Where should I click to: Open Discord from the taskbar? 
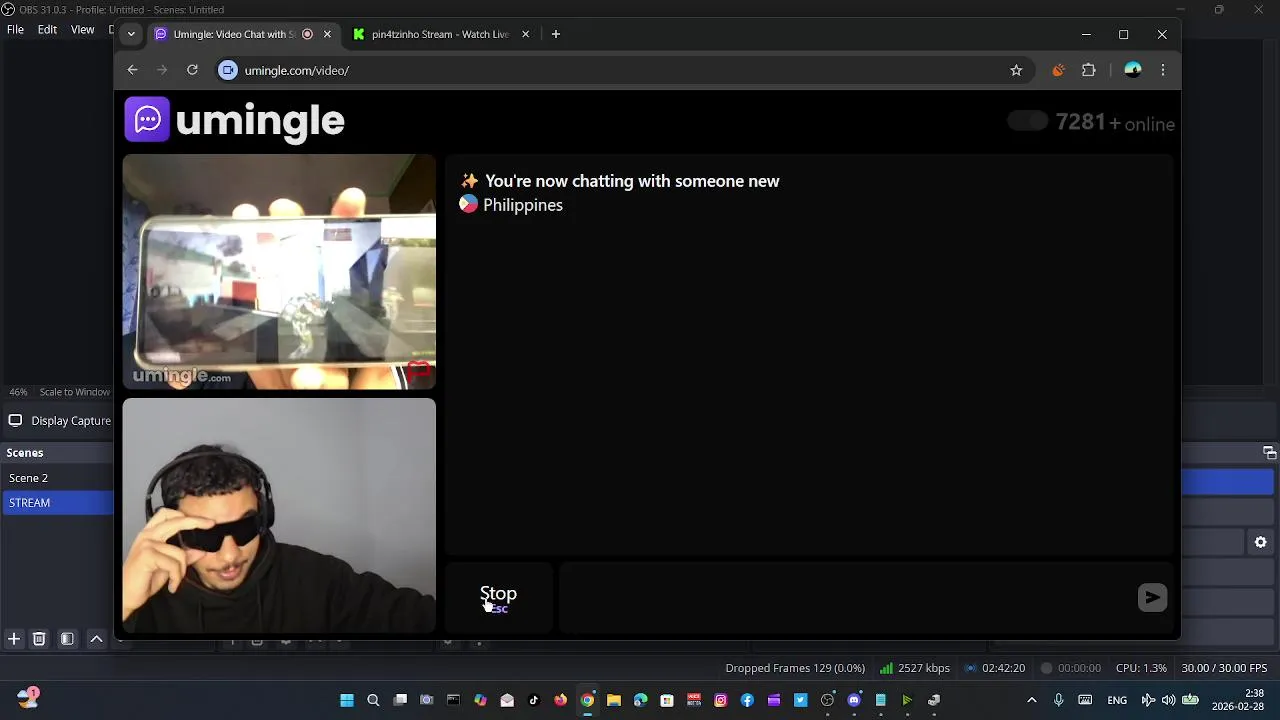tap(854, 700)
